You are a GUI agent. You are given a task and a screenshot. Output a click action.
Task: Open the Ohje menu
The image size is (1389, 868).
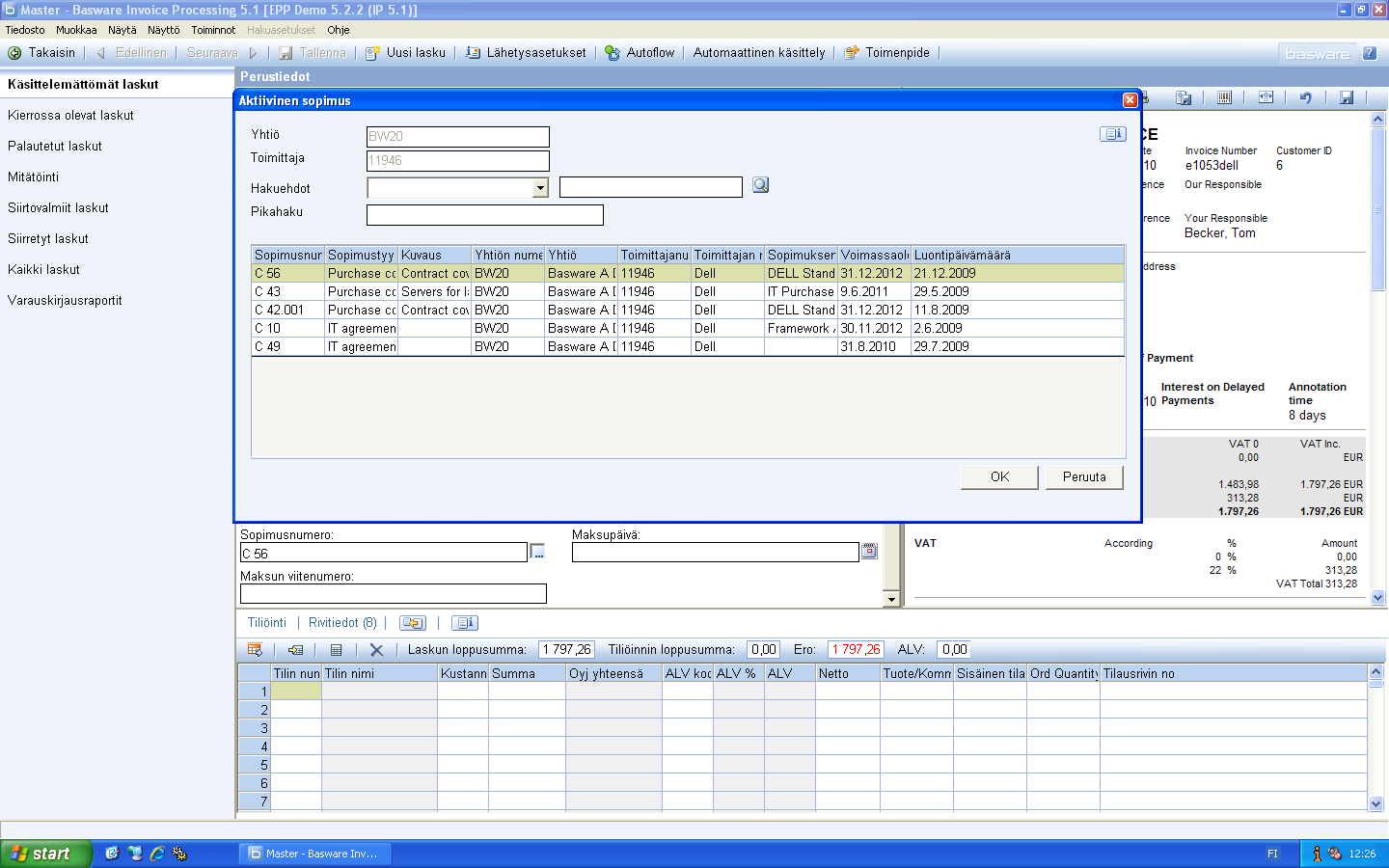point(338,30)
